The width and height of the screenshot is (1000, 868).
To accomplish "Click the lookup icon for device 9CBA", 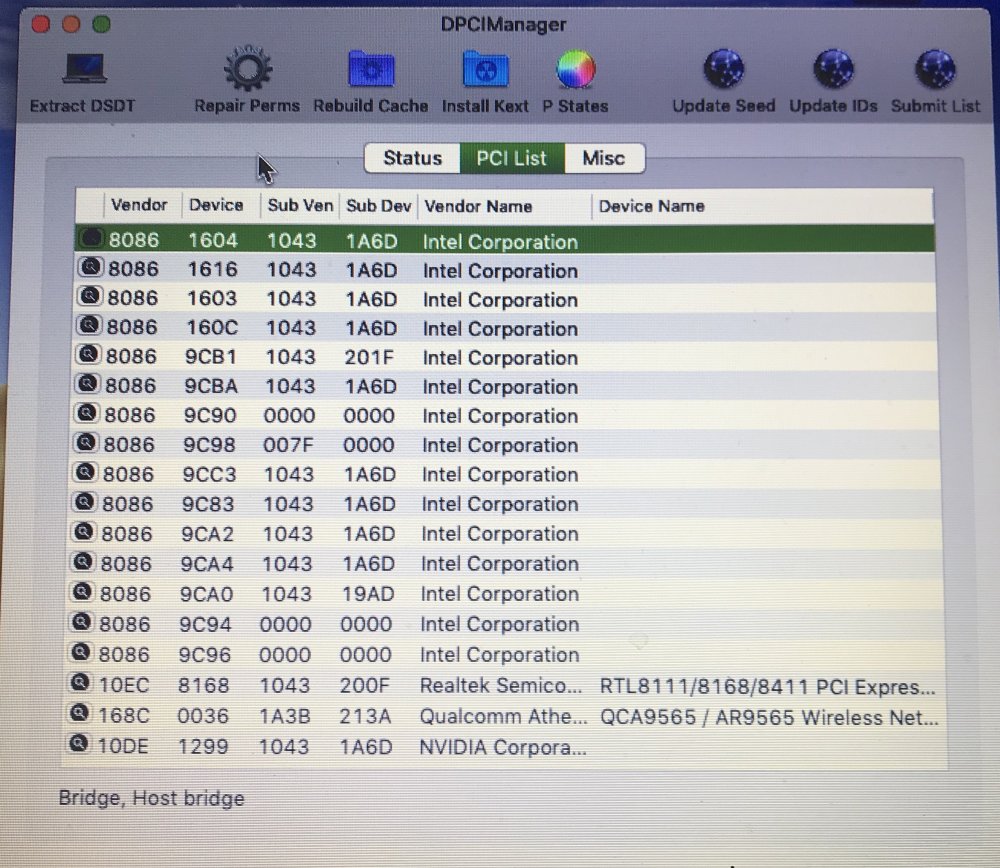I will (x=88, y=383).
